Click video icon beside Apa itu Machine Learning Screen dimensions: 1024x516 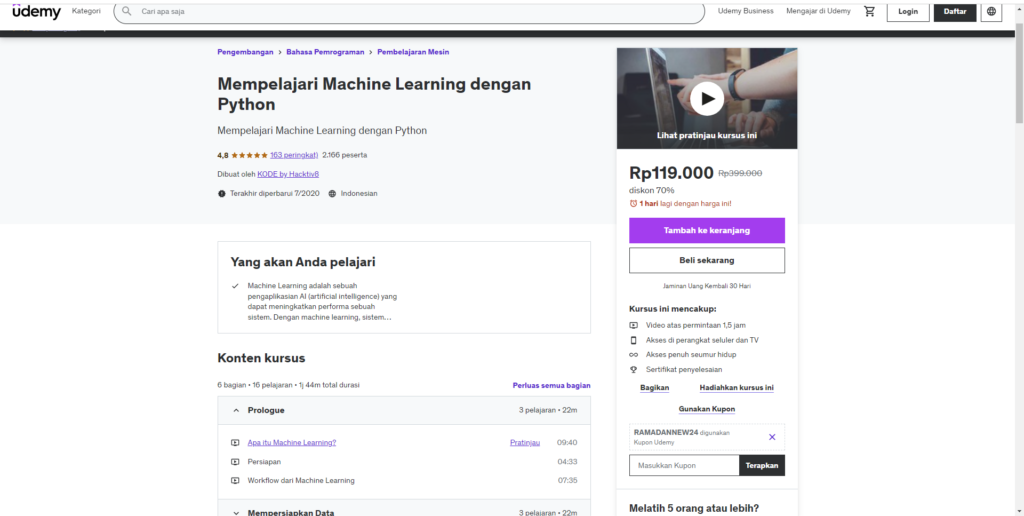coord(235,442)
